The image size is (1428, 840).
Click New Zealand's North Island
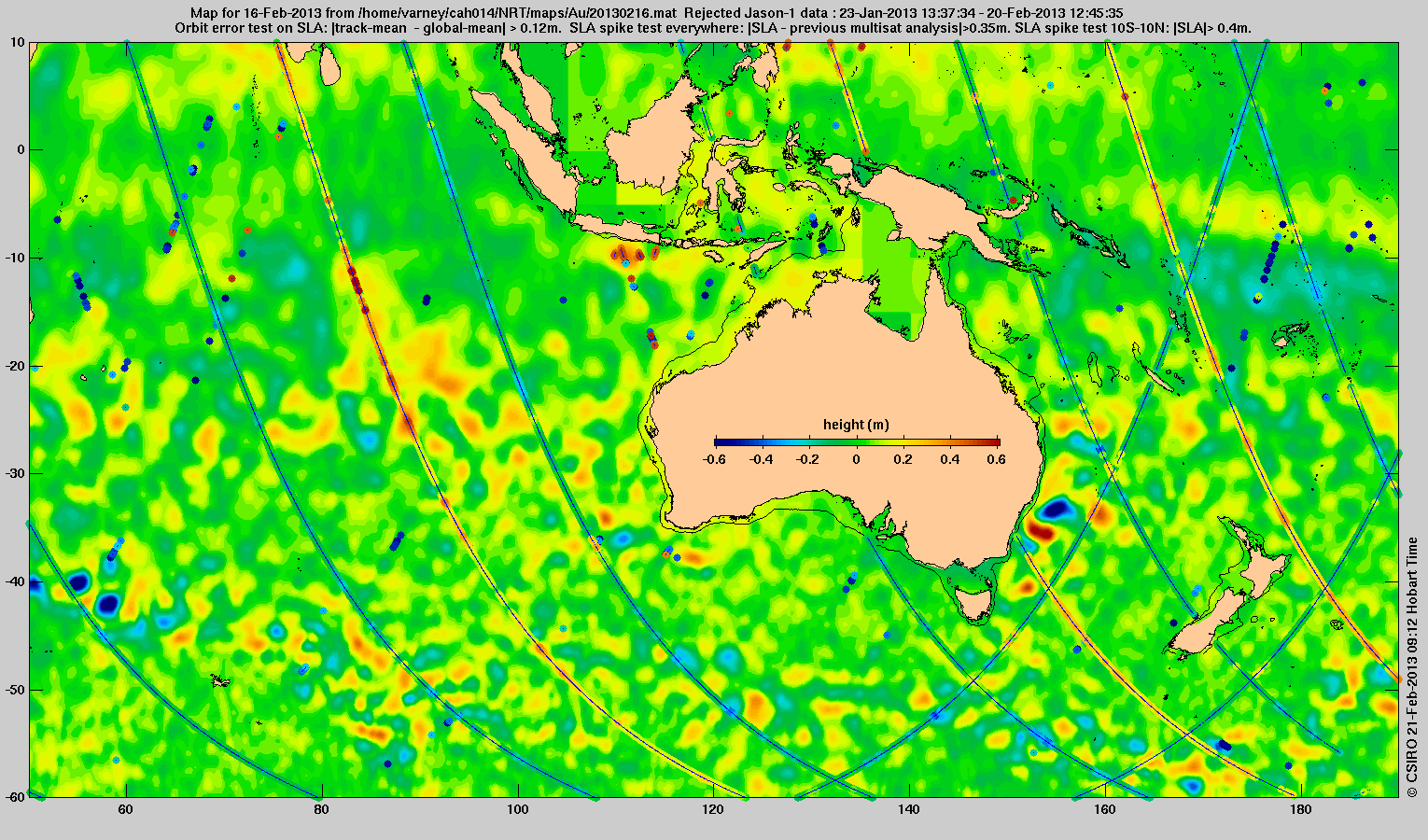coord(1262,562)
